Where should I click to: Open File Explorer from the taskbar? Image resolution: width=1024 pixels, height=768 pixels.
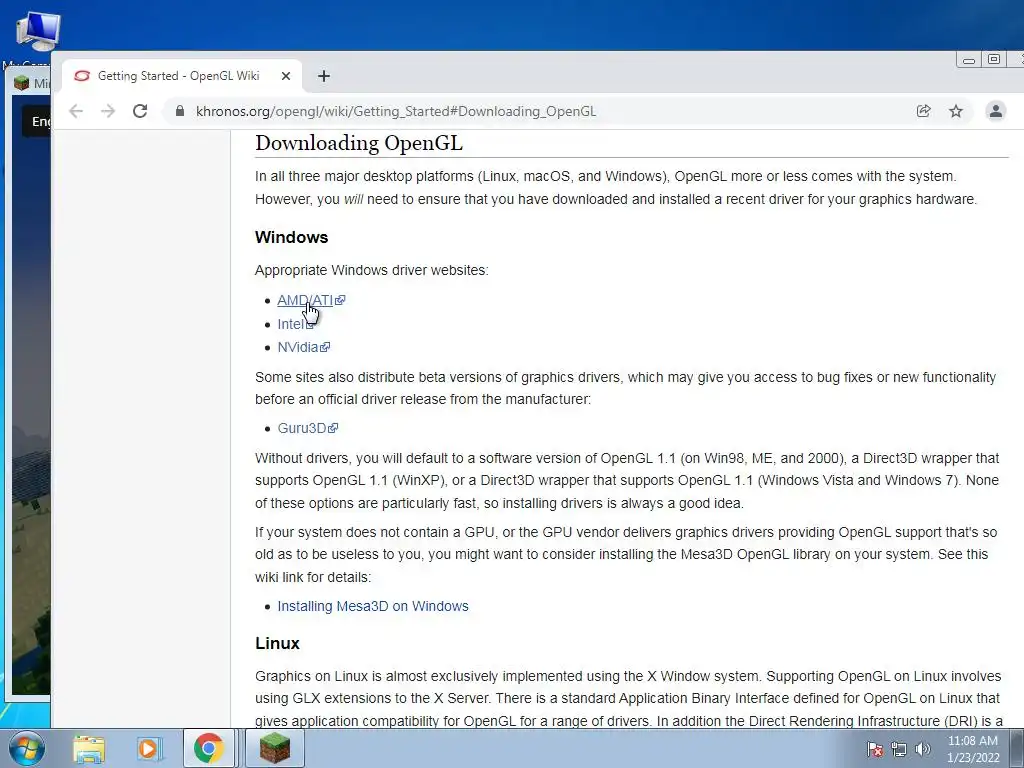click(89, 748)
